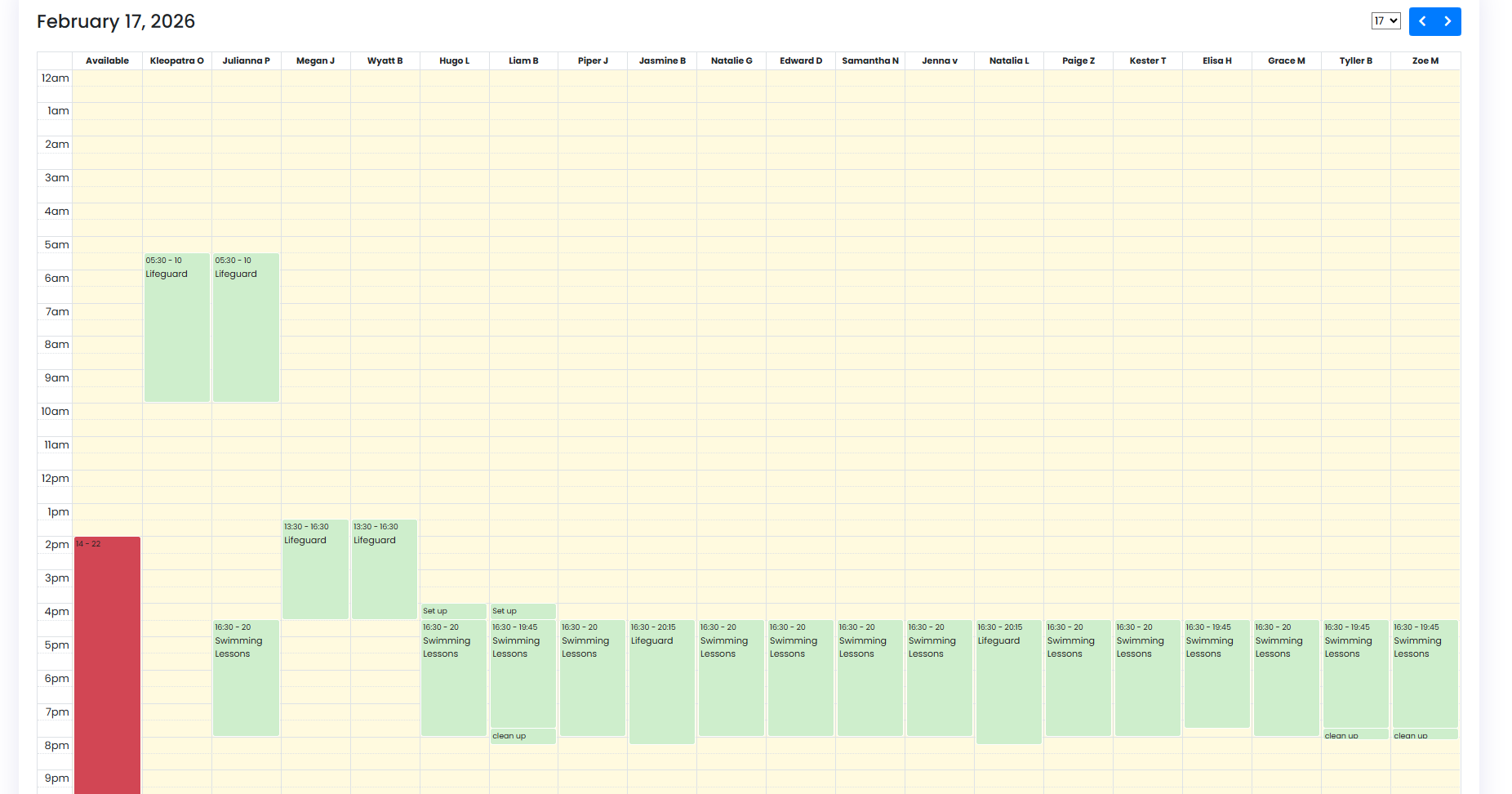Click Tyller B's clean up block
1512x794 pixels.
(1356, 735)
